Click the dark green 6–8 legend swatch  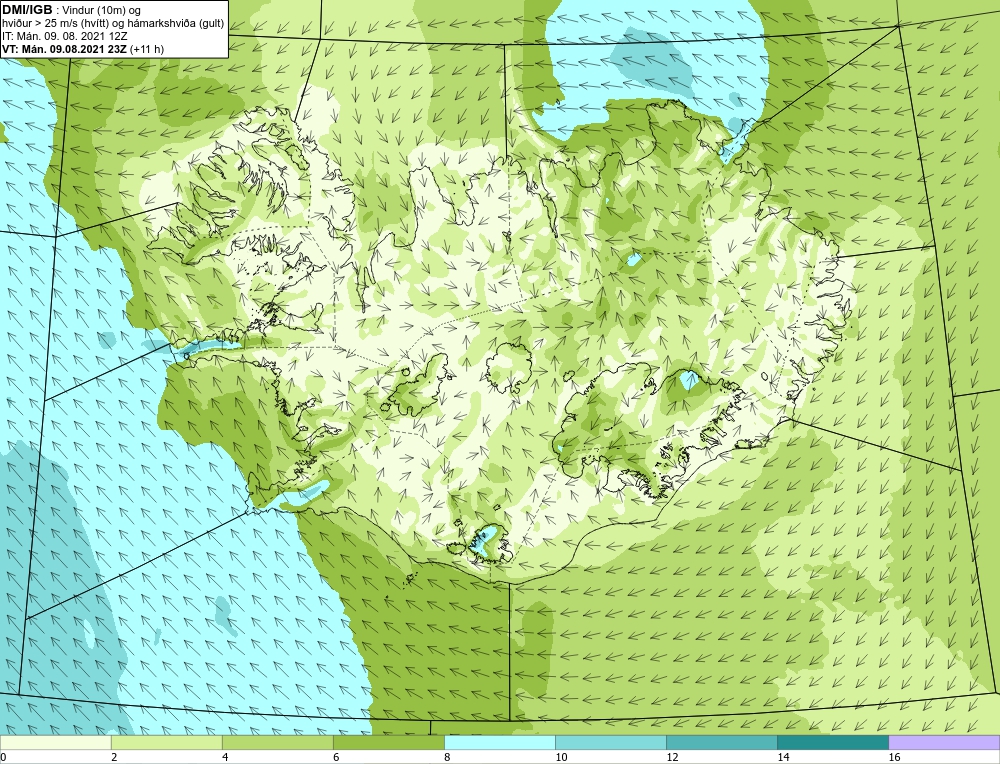point(388,743)
